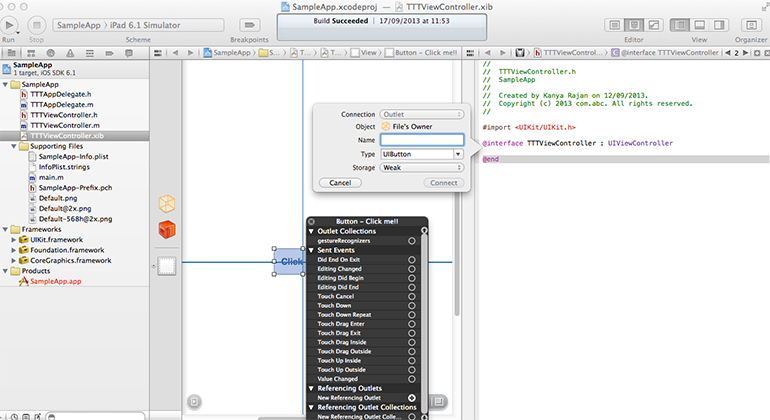Show the Breakpoint navigator
Viewport: 770px width, 420px height.
point(109,53)
